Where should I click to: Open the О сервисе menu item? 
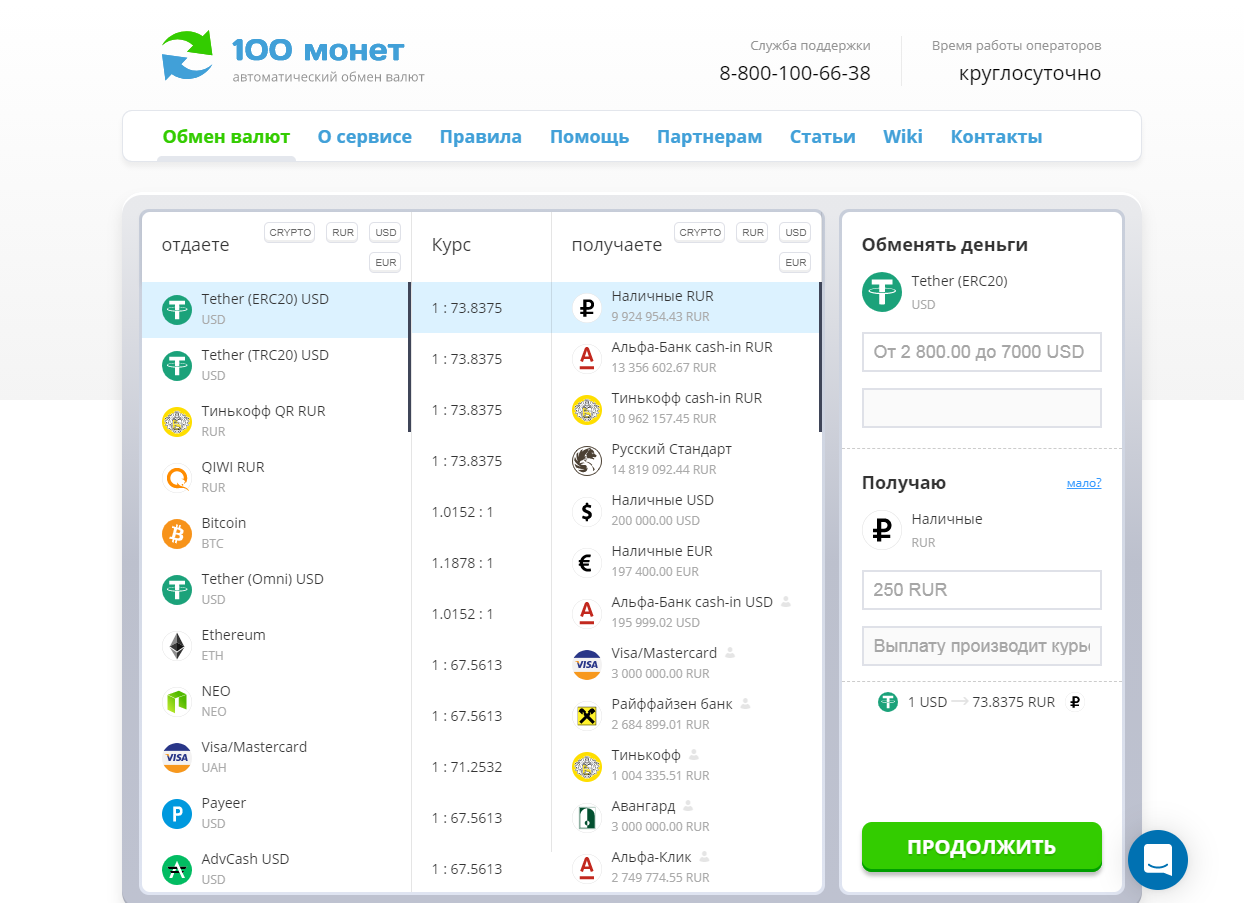click(x=365, y=137)
